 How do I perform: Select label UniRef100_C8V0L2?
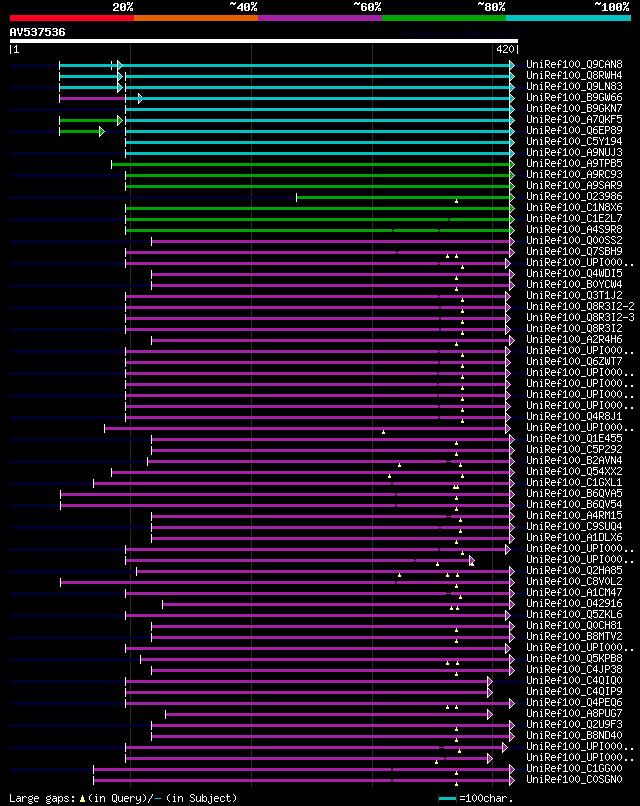point(574,581)
